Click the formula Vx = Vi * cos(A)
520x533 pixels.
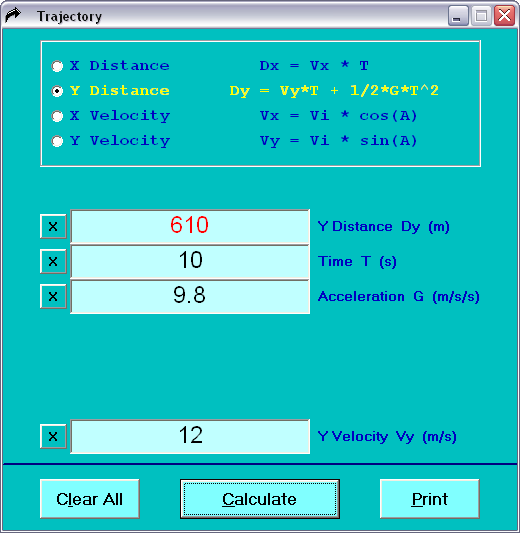click(x=339, y=116)
